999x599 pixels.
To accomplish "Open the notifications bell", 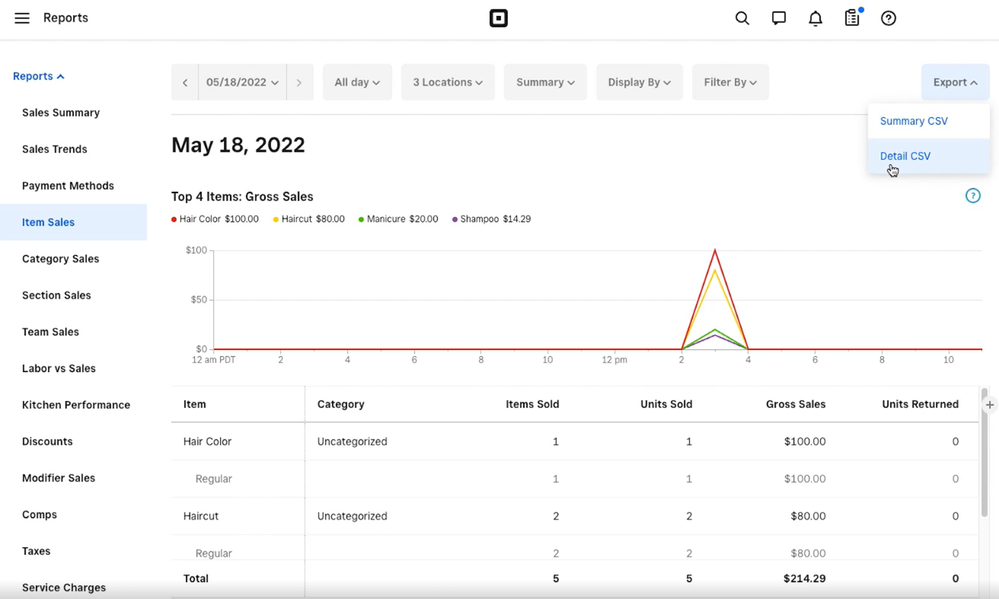I will [816, 18].
